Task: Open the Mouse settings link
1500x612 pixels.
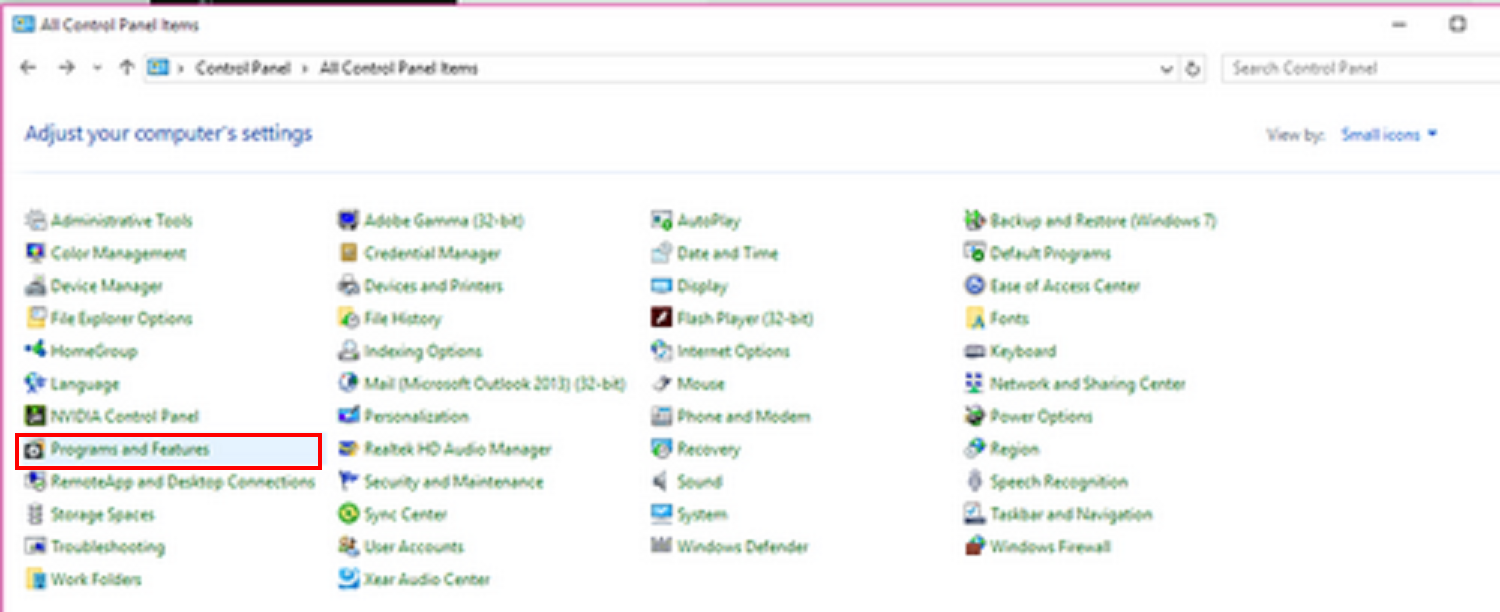Action: [701, 384]
